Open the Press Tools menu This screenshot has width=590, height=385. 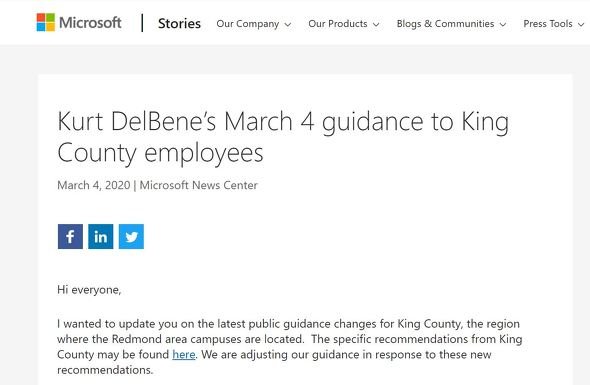pyautogui.click(x=548, y=24)
